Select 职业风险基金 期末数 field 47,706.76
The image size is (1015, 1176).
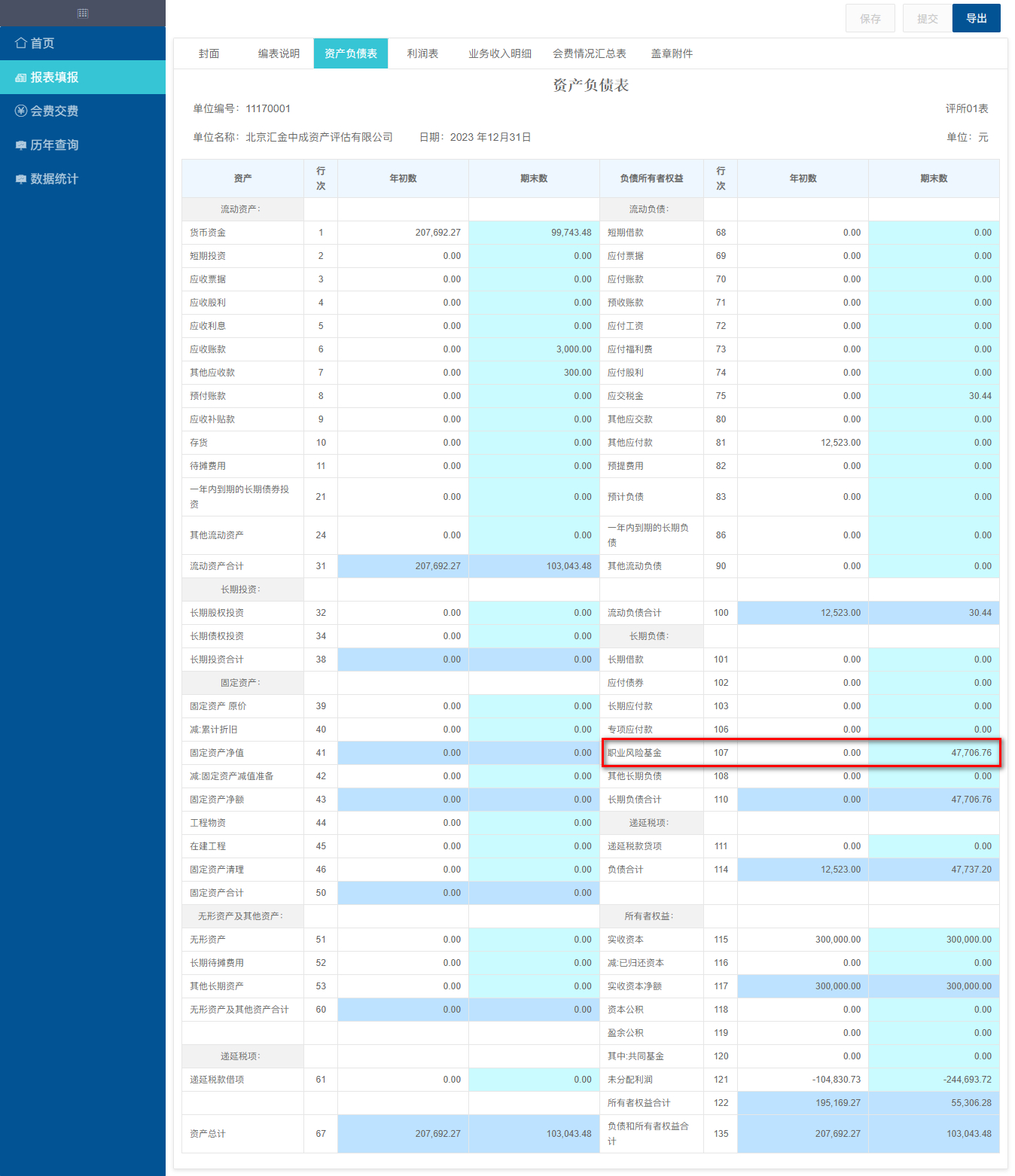[934, 753]
